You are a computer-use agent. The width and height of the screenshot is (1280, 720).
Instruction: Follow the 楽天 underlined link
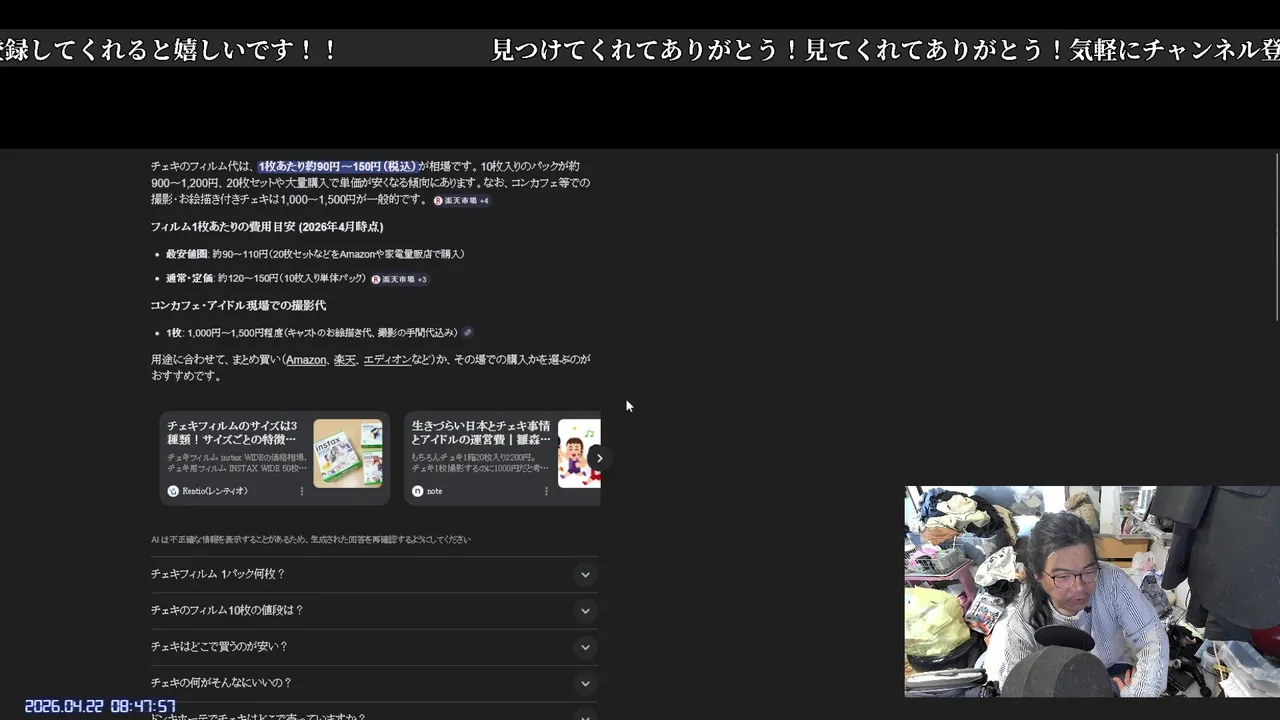(x=345, y=360)
